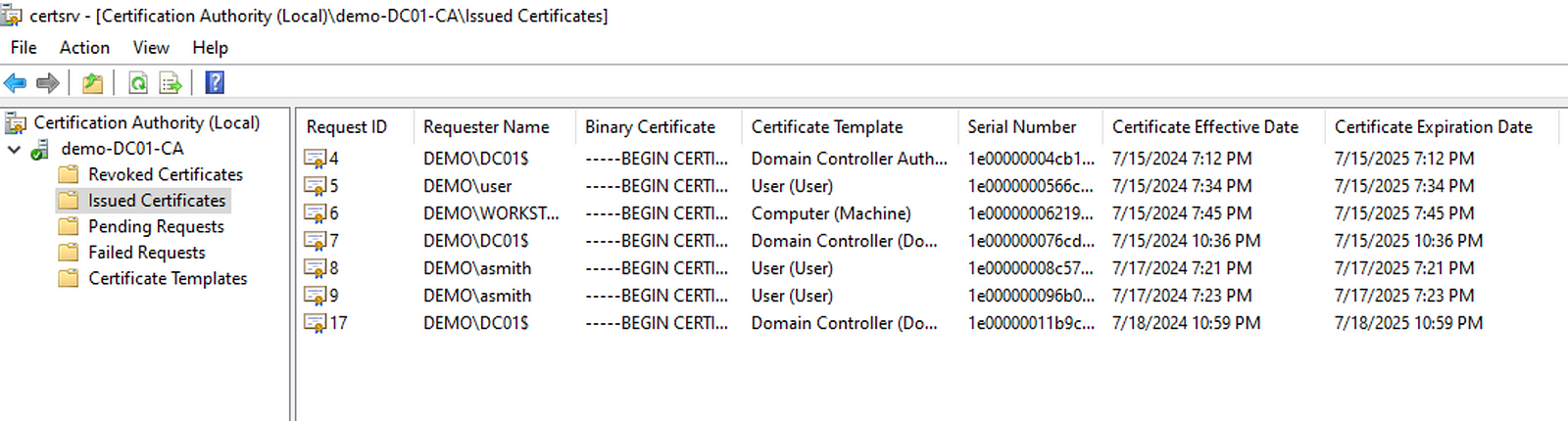Click certificate icon for request 6
This screenshot has height=421, width=1568.
click(316, 213)
